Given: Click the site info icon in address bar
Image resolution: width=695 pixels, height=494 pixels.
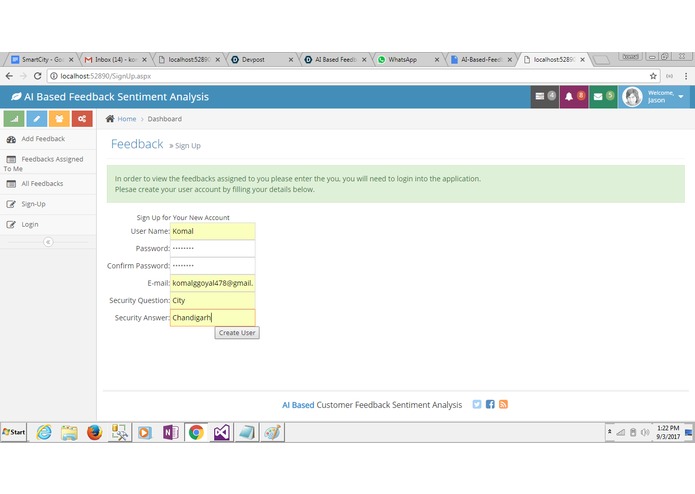Looking at the screenshot, I should pyautogui.click(x=54, y=76).
